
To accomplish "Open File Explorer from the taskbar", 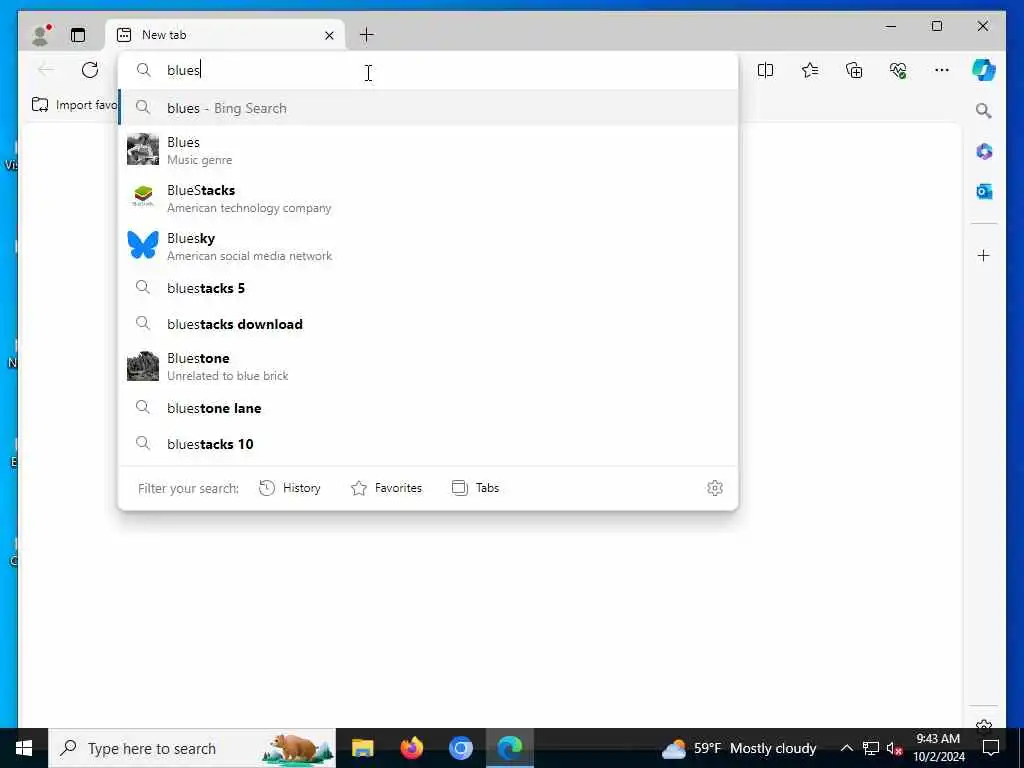I will tap(362, 748).
